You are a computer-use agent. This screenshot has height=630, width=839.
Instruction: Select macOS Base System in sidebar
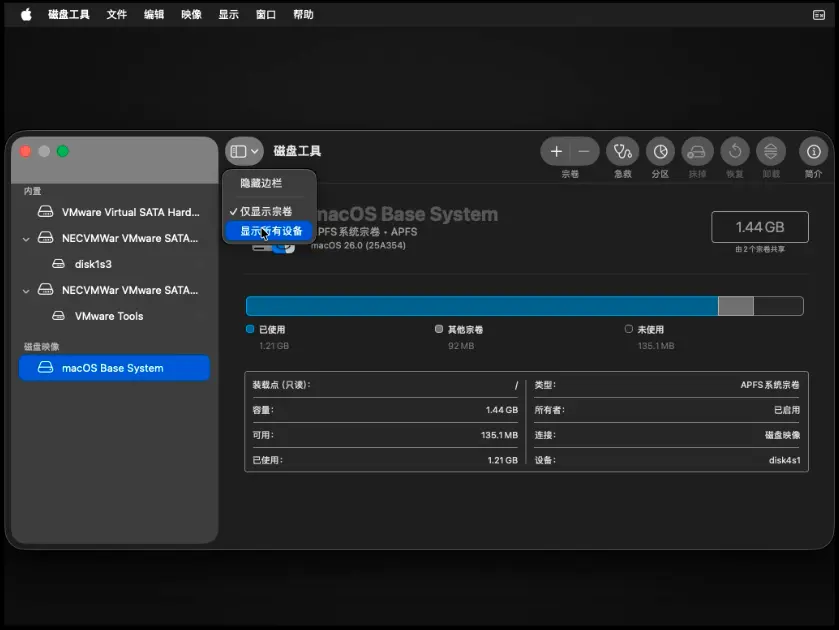(x=114, y=368)
